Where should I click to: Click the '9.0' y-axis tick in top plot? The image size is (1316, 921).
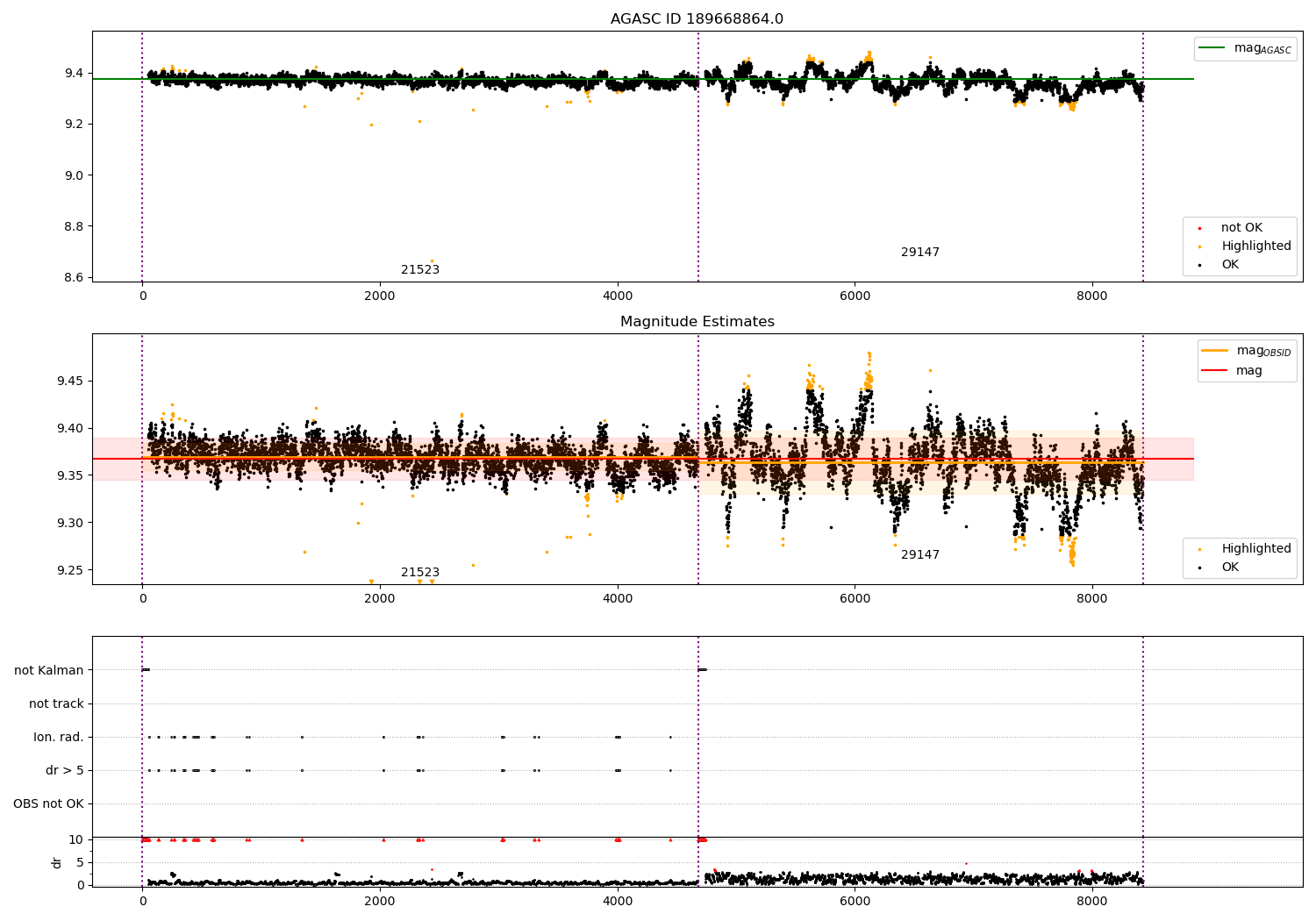click(74, 175)
